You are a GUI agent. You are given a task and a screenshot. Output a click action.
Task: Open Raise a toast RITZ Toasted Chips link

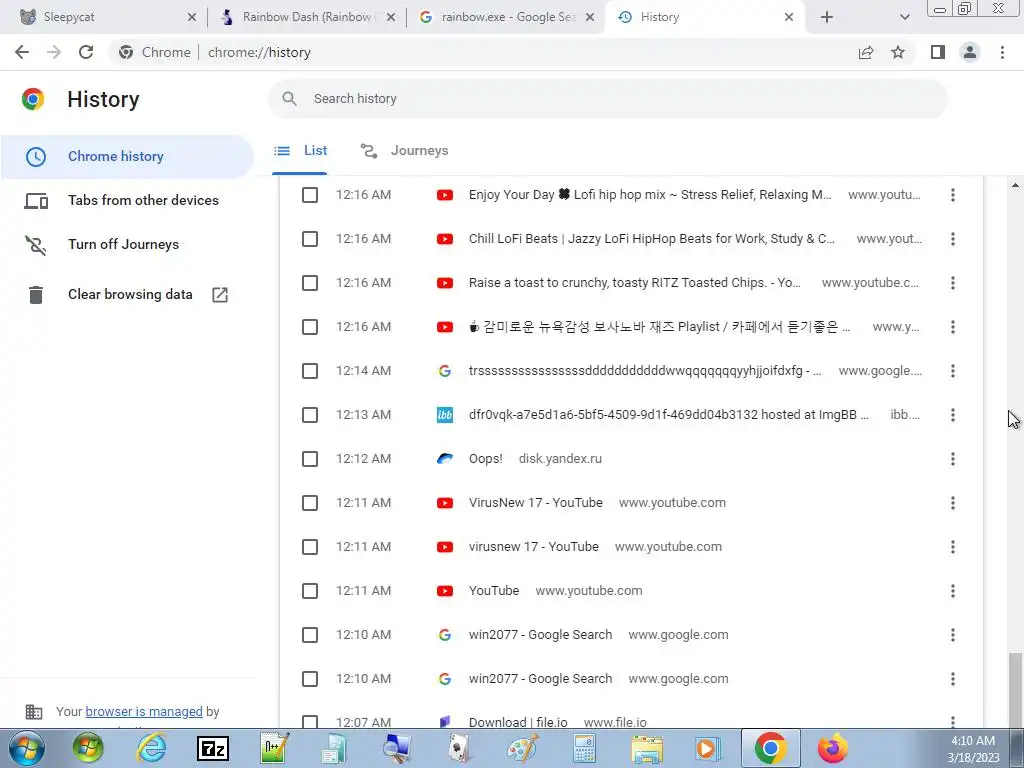click(x=635, y=283)
